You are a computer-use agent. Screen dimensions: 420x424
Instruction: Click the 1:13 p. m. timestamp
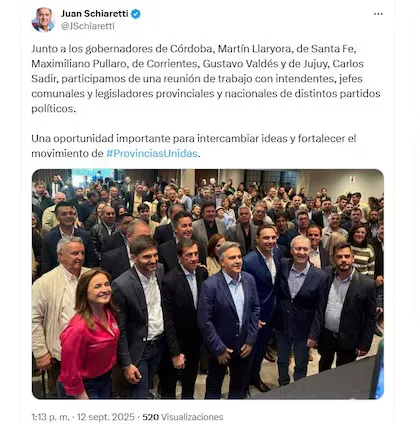(51, 417)
